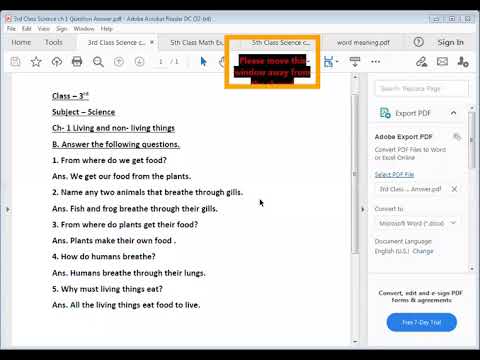480x360 pixels.
Task: Click the Export PDF panel icon
Action: point(385,113)
